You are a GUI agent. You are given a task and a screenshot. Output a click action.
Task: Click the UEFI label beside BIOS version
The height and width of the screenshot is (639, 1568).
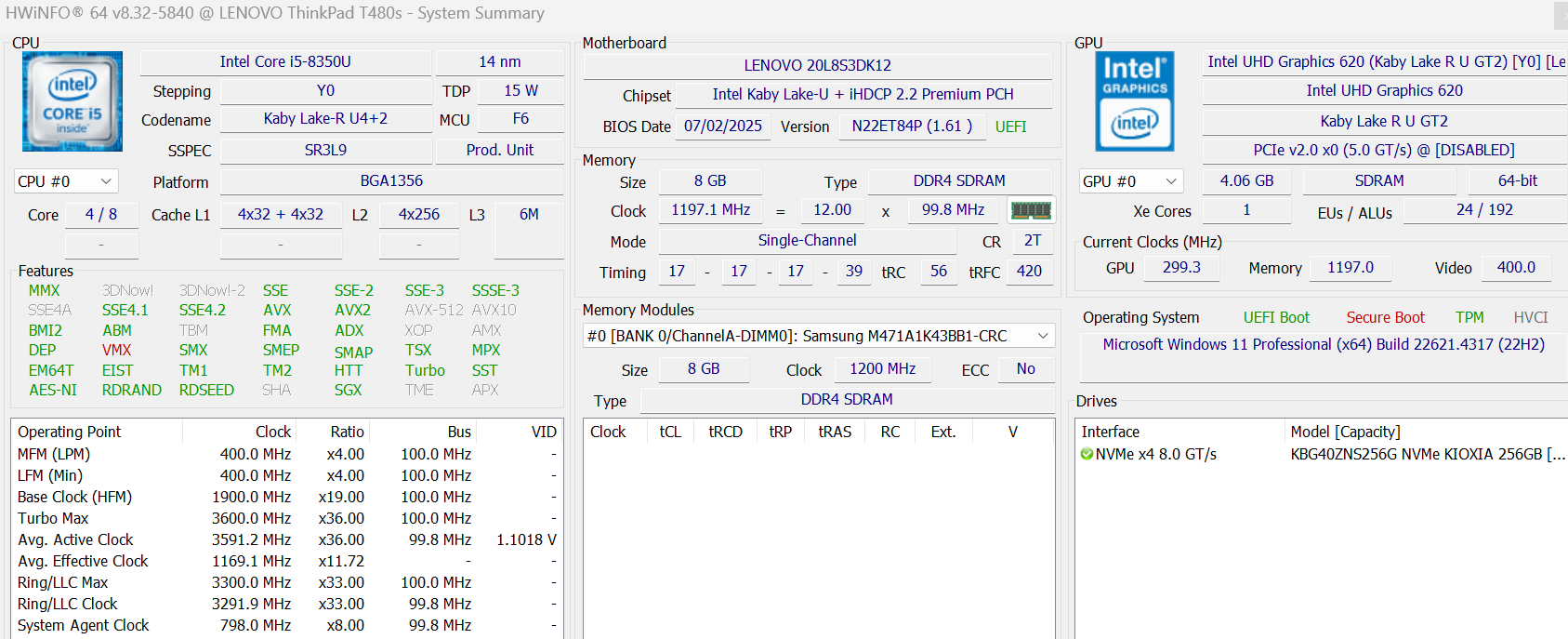pos(1010,126)
